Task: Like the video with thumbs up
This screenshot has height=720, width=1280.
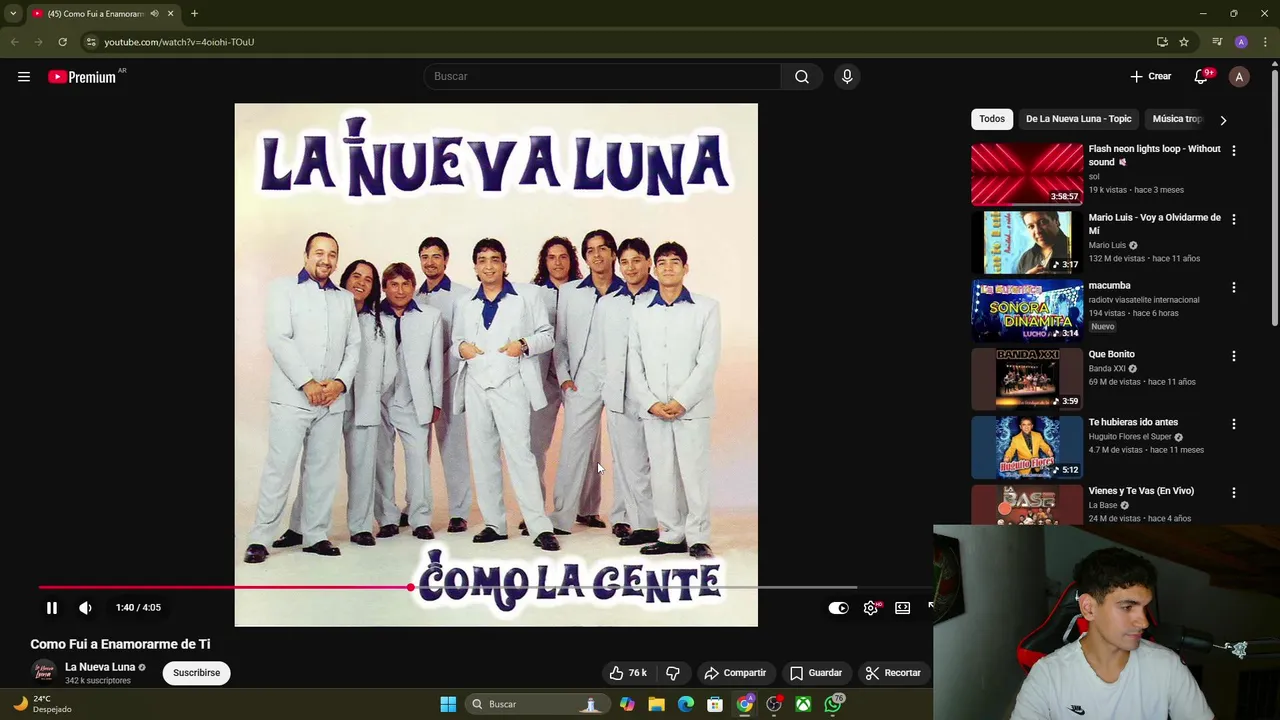Action: (628, 673)
